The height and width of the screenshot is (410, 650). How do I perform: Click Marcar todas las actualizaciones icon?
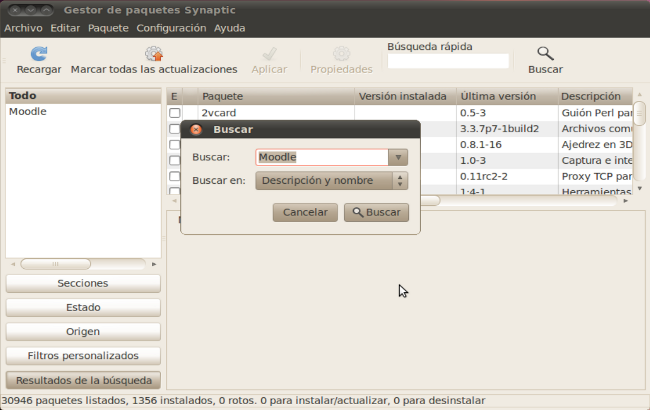click(154, 53)
